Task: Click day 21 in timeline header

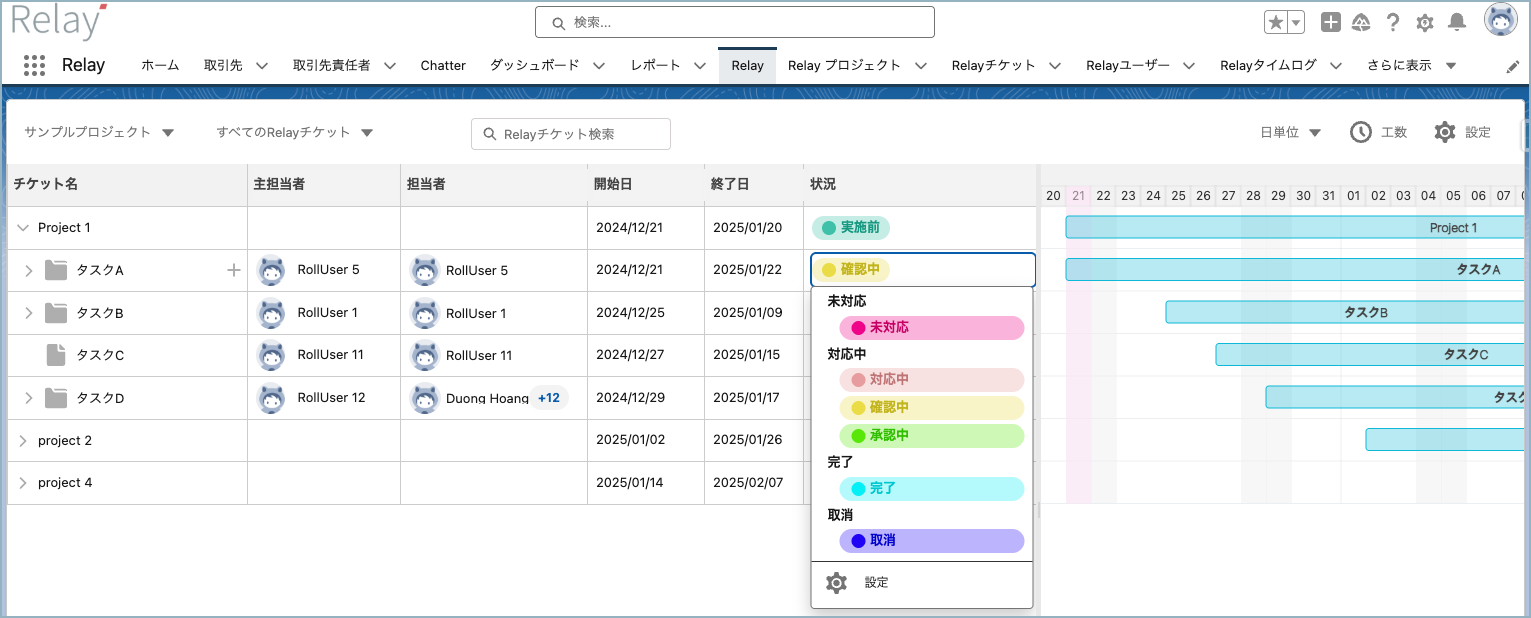Action: click(1078, 196)
